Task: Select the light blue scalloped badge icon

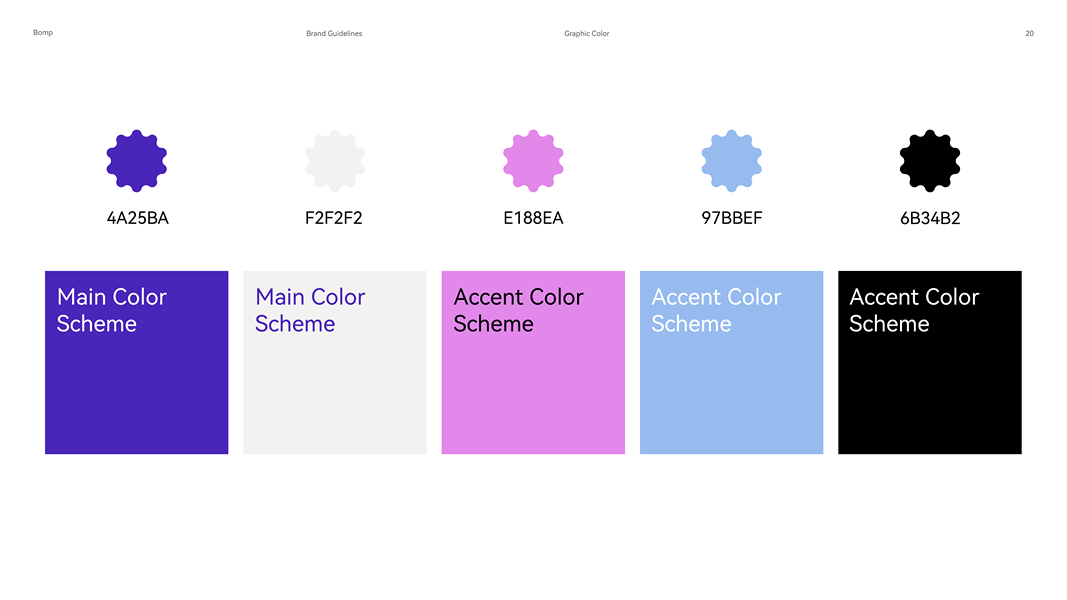Action: point(732,160)
